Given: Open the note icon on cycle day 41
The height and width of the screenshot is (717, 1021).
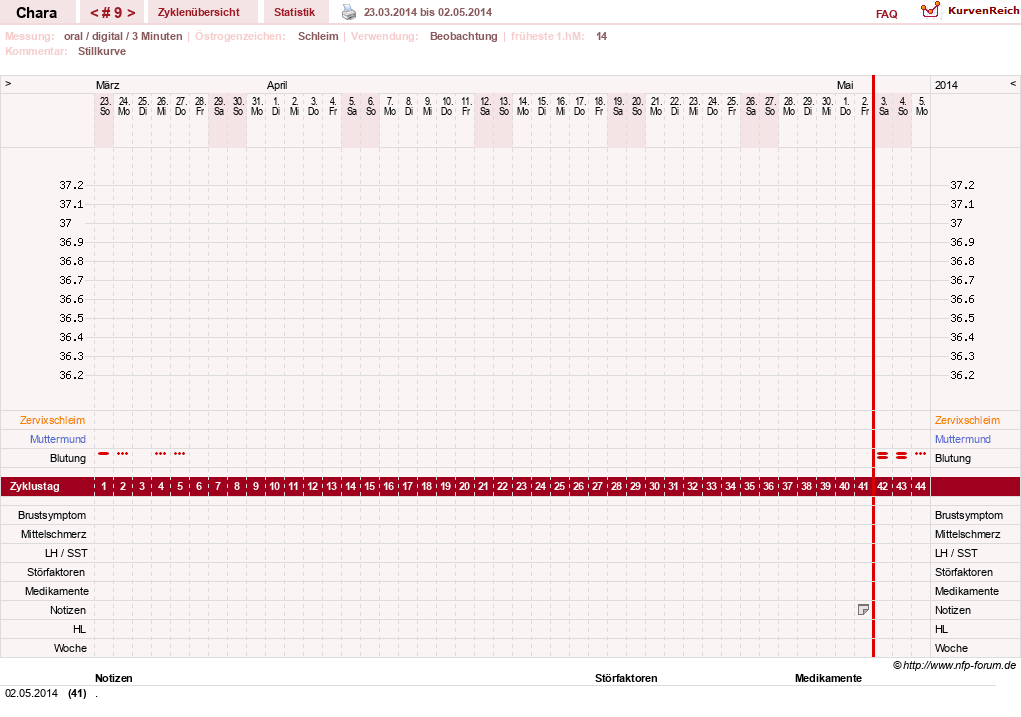Looking at the screenshot, I should pos(863,610).
